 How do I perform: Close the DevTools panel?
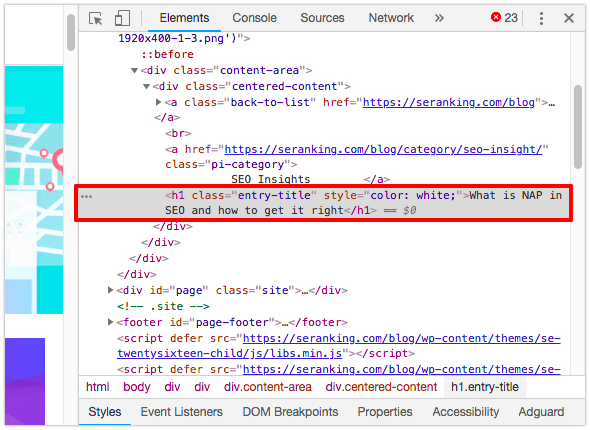click(569, 18)
